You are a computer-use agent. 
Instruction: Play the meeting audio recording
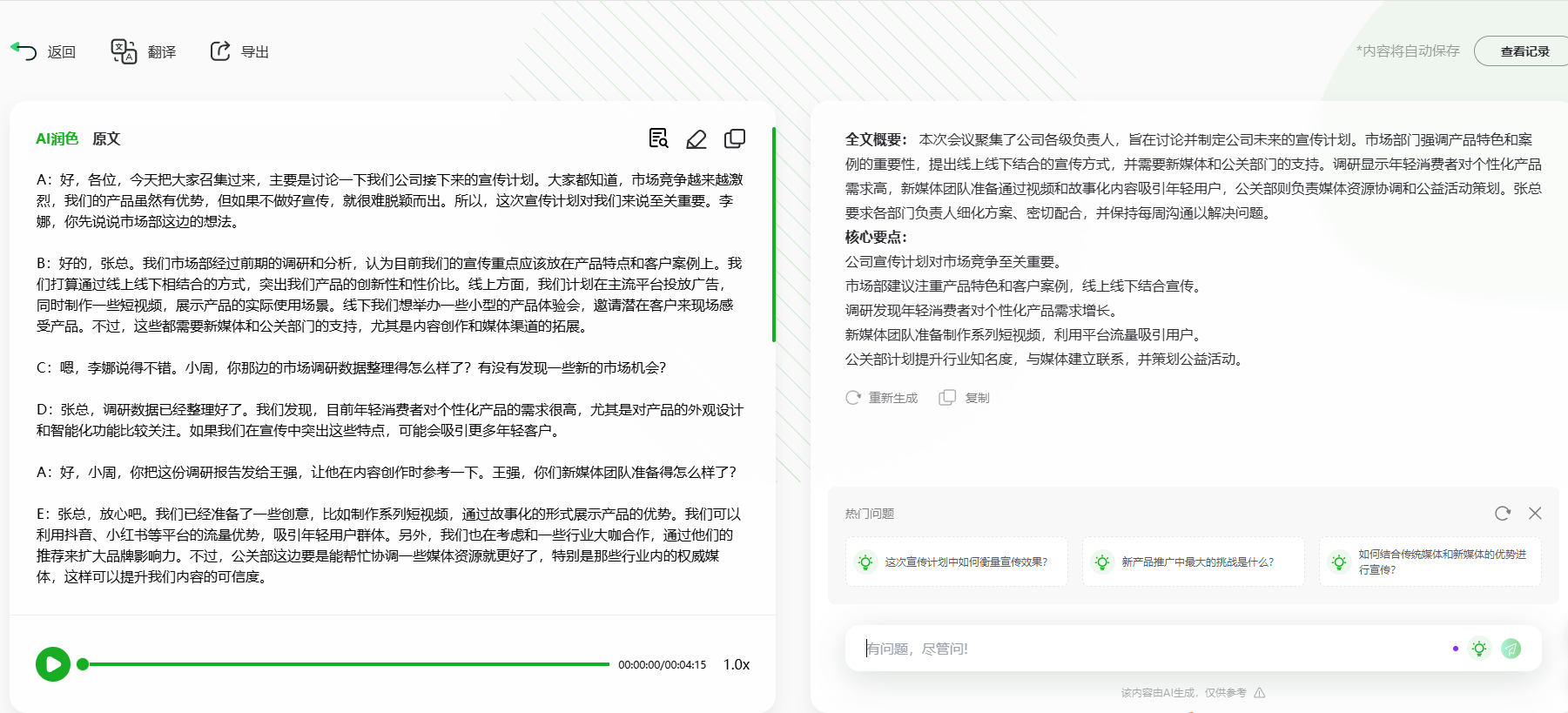click(53, 664)
